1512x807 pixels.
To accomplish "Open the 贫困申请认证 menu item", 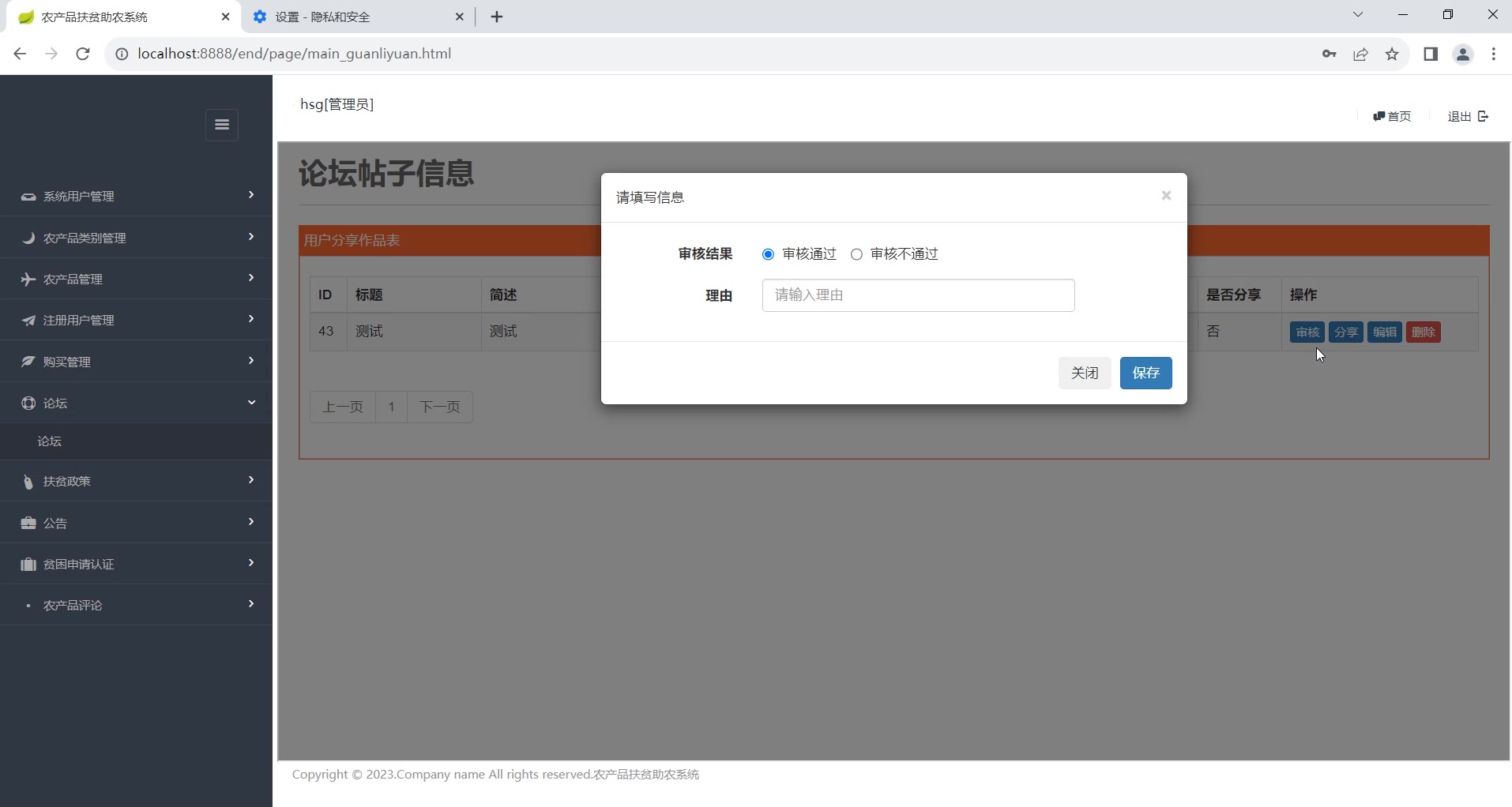I will (136, 564).
